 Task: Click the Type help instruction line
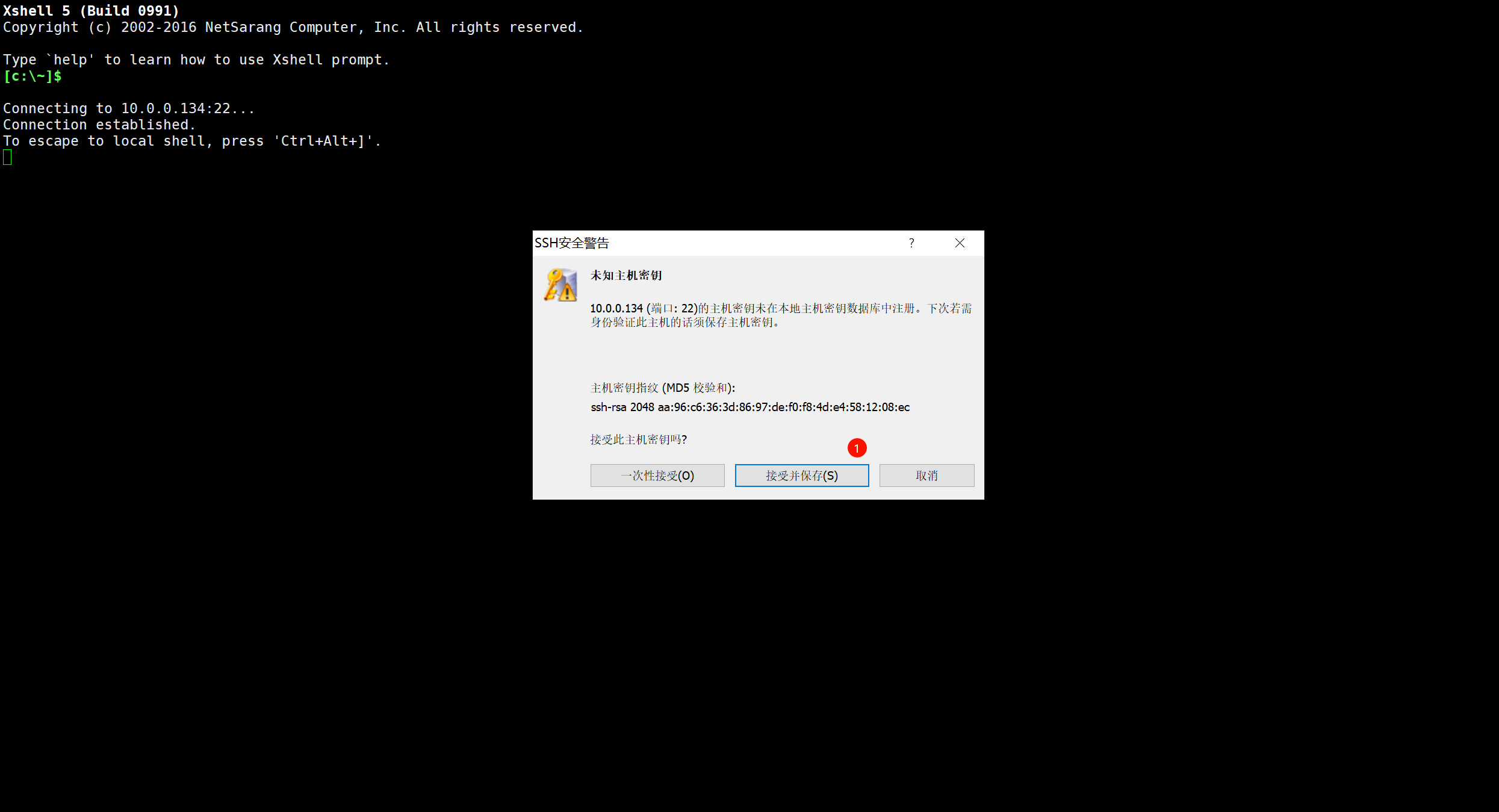tap(196, 60)
